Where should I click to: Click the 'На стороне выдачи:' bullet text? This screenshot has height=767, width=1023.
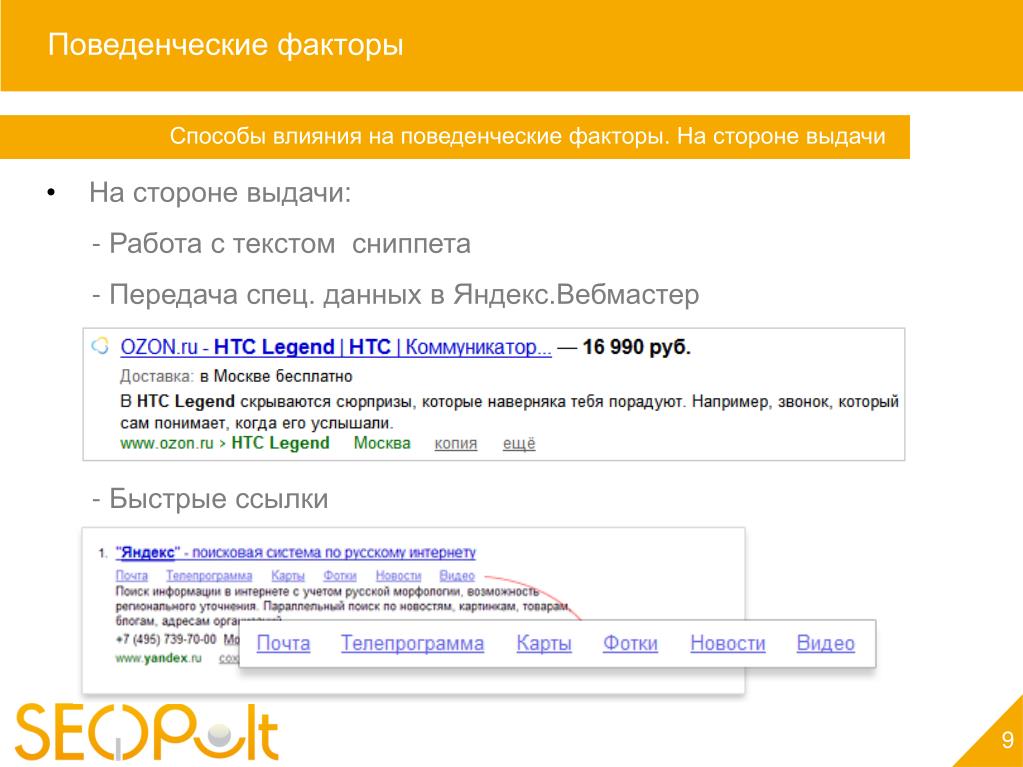click(x=220, y=193)
